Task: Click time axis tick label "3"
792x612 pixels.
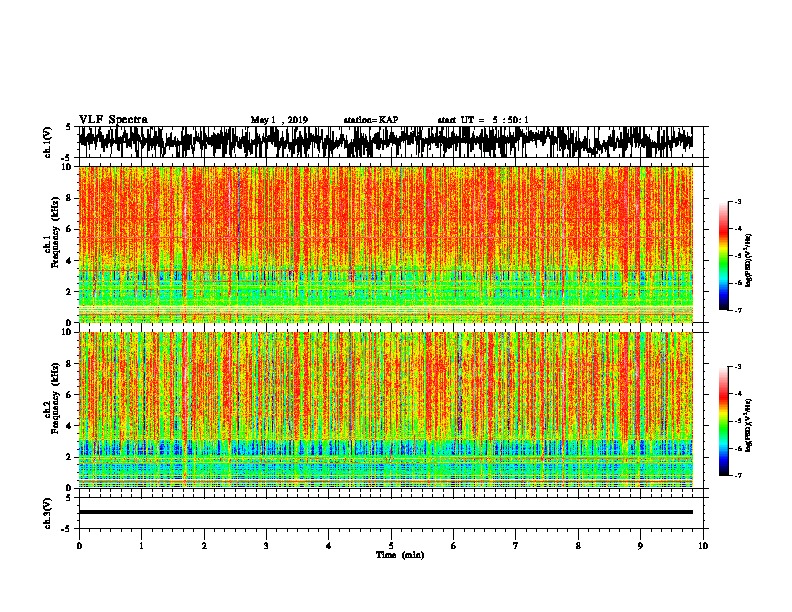Action: pos(266,546)
